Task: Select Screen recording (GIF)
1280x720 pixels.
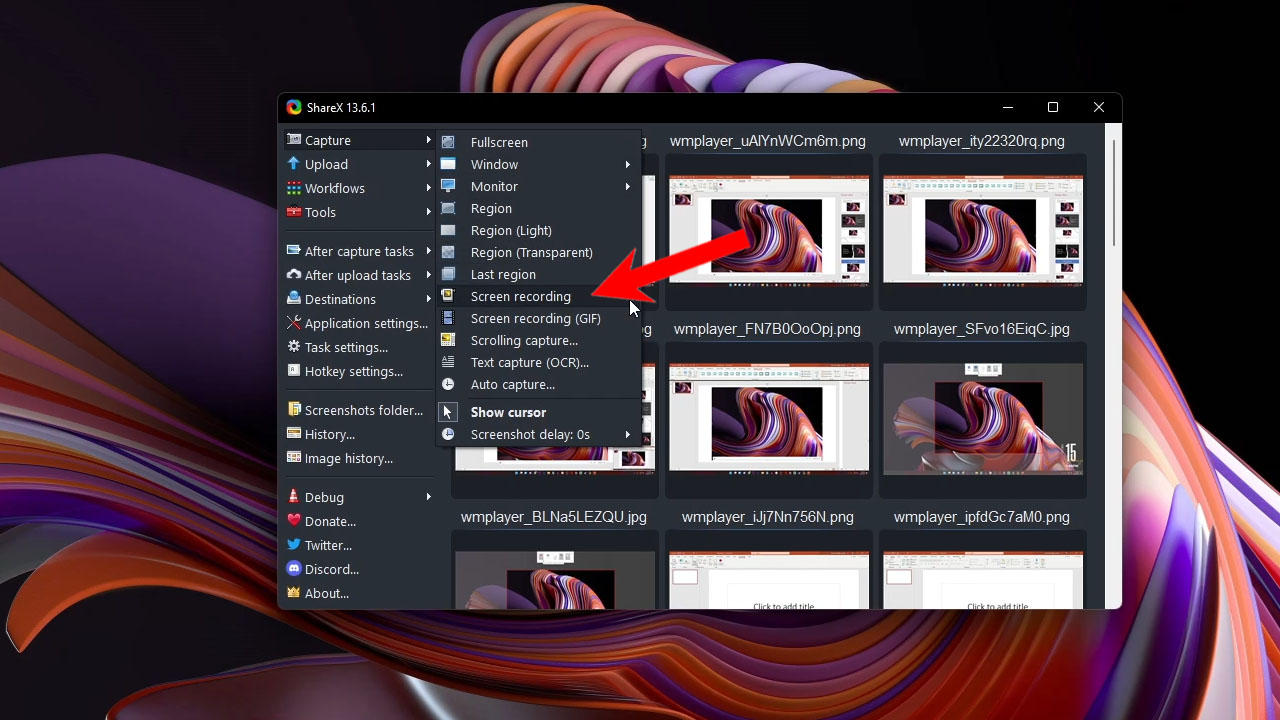Action: coord(535,318)
